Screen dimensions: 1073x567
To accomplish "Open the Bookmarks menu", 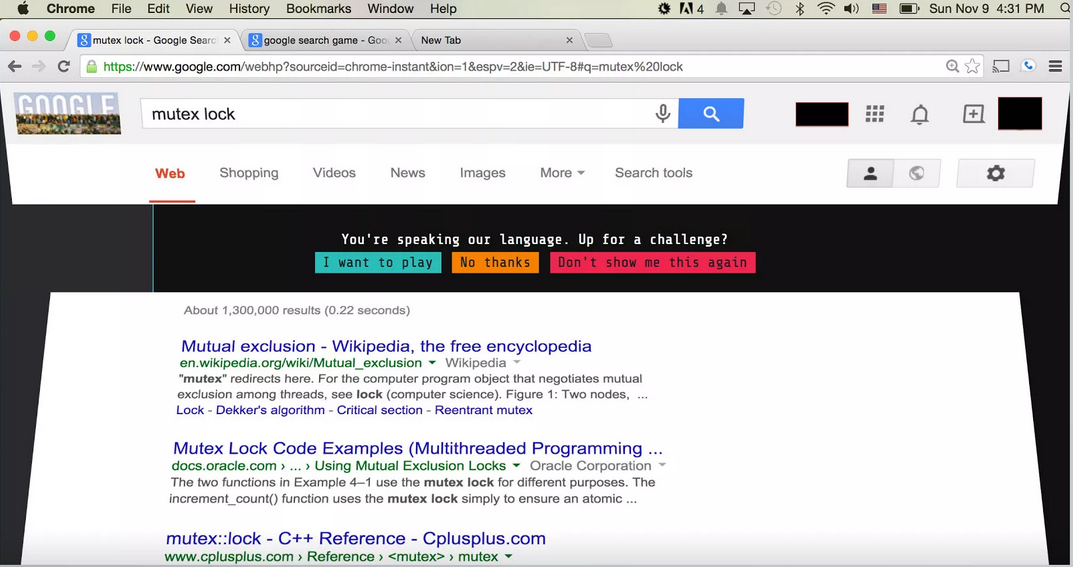I will coord(318,9).
